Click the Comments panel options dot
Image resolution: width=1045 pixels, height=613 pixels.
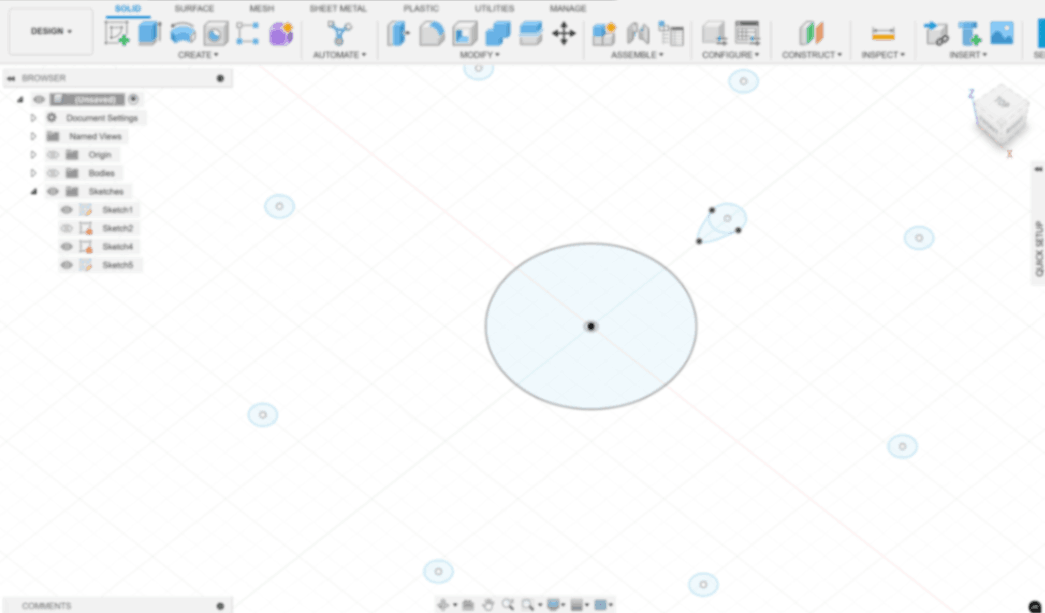point(221,606)
